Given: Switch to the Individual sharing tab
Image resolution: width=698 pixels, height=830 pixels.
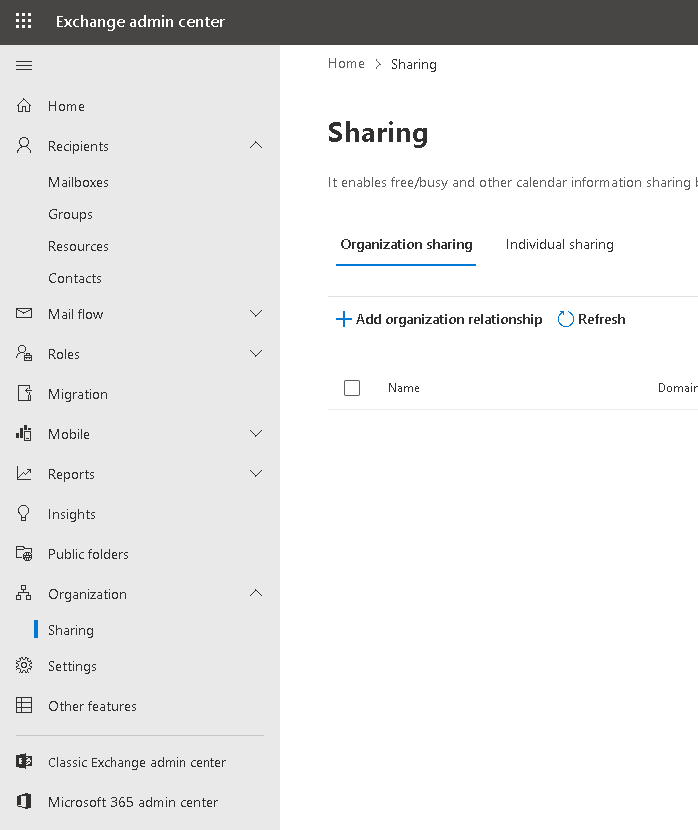Looking at the screenshot, I should point(559,243).
